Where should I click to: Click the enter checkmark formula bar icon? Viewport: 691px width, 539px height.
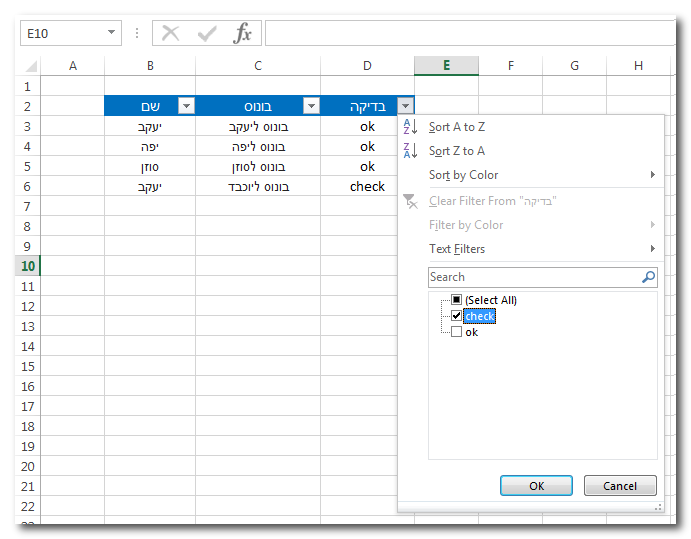tap(207, 34)
